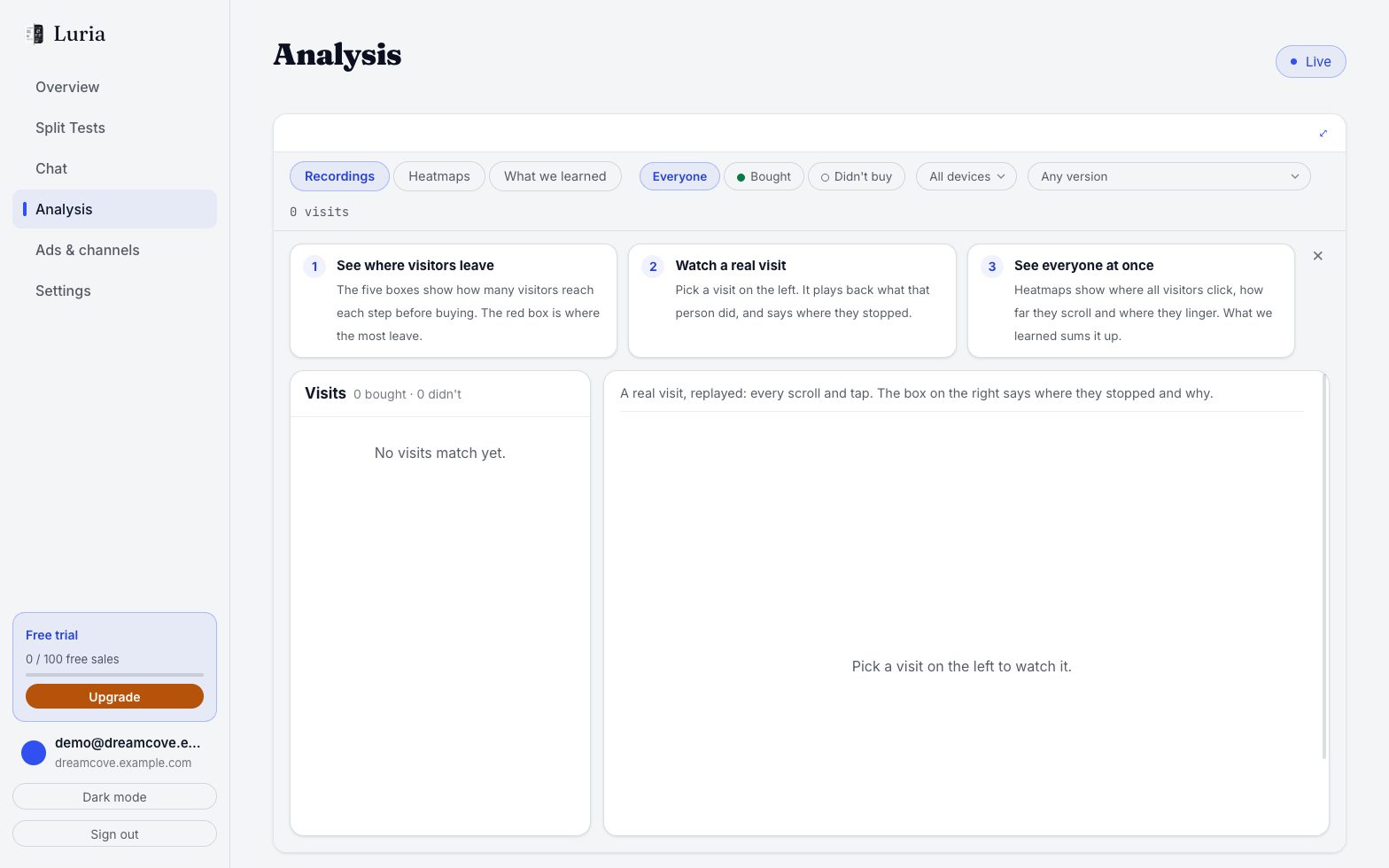
Task: Click the Luria logo icon
Action: (x=35, y=35)
